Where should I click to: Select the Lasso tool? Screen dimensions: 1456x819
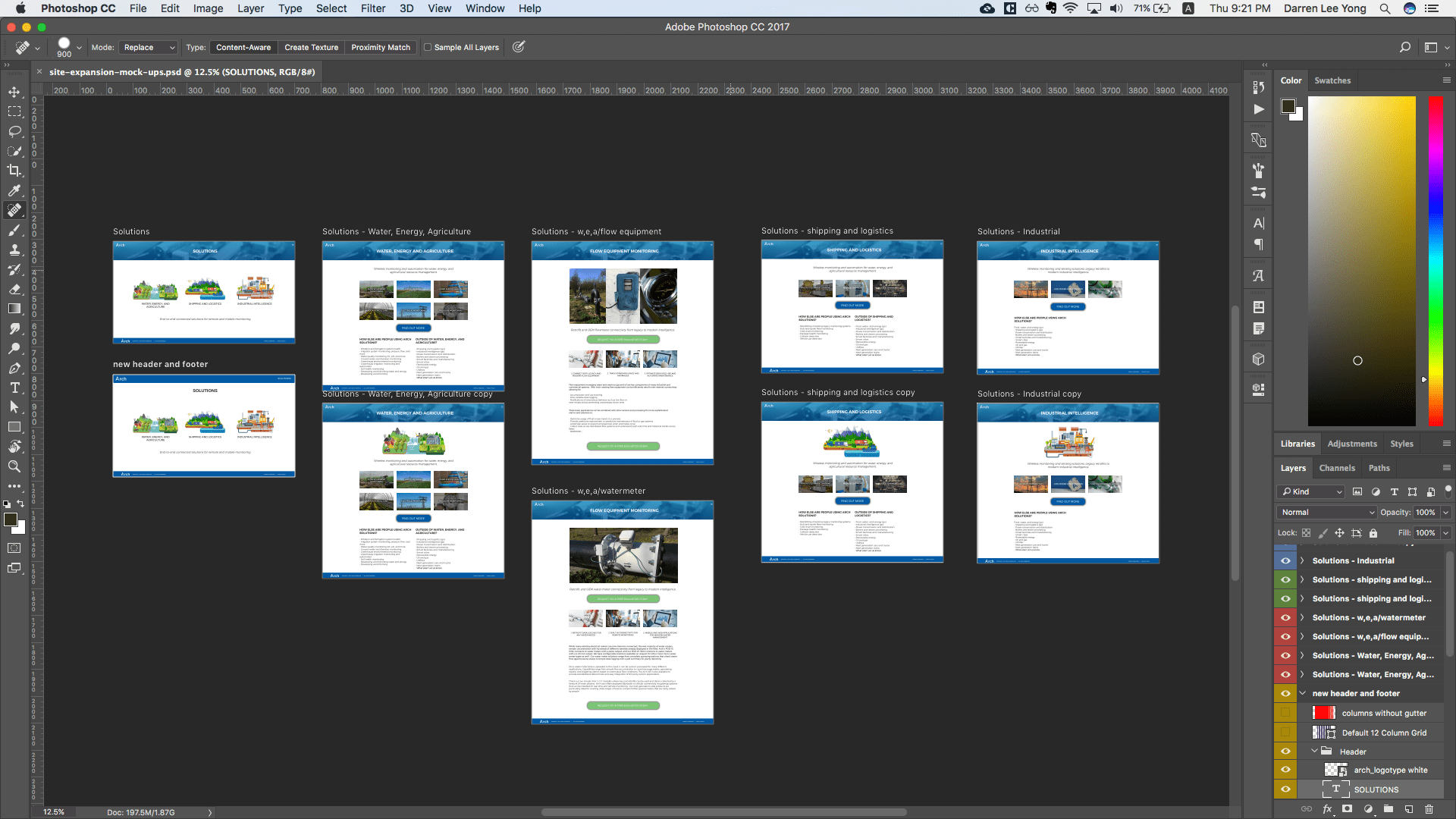click(14, 131)
